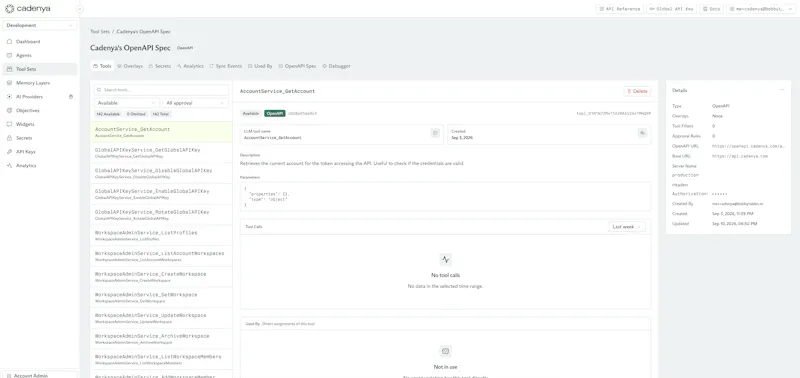Select GlobalAPIKeyService_EnableGlobalAPIKey tool
Viewport: 800px width, 378px height.
pyautogui.click(x=161, y=194)
